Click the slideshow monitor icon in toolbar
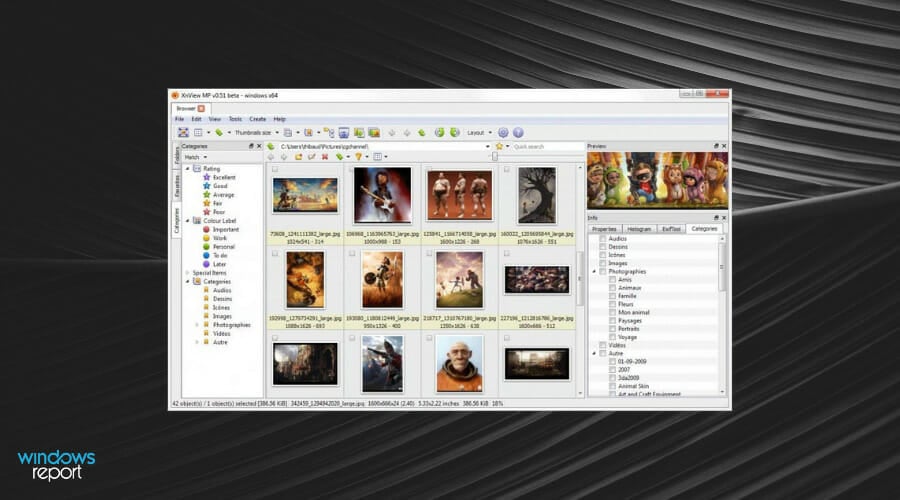Image resolution: width=900 pixels, height=500 pixels. coord(343,133)
